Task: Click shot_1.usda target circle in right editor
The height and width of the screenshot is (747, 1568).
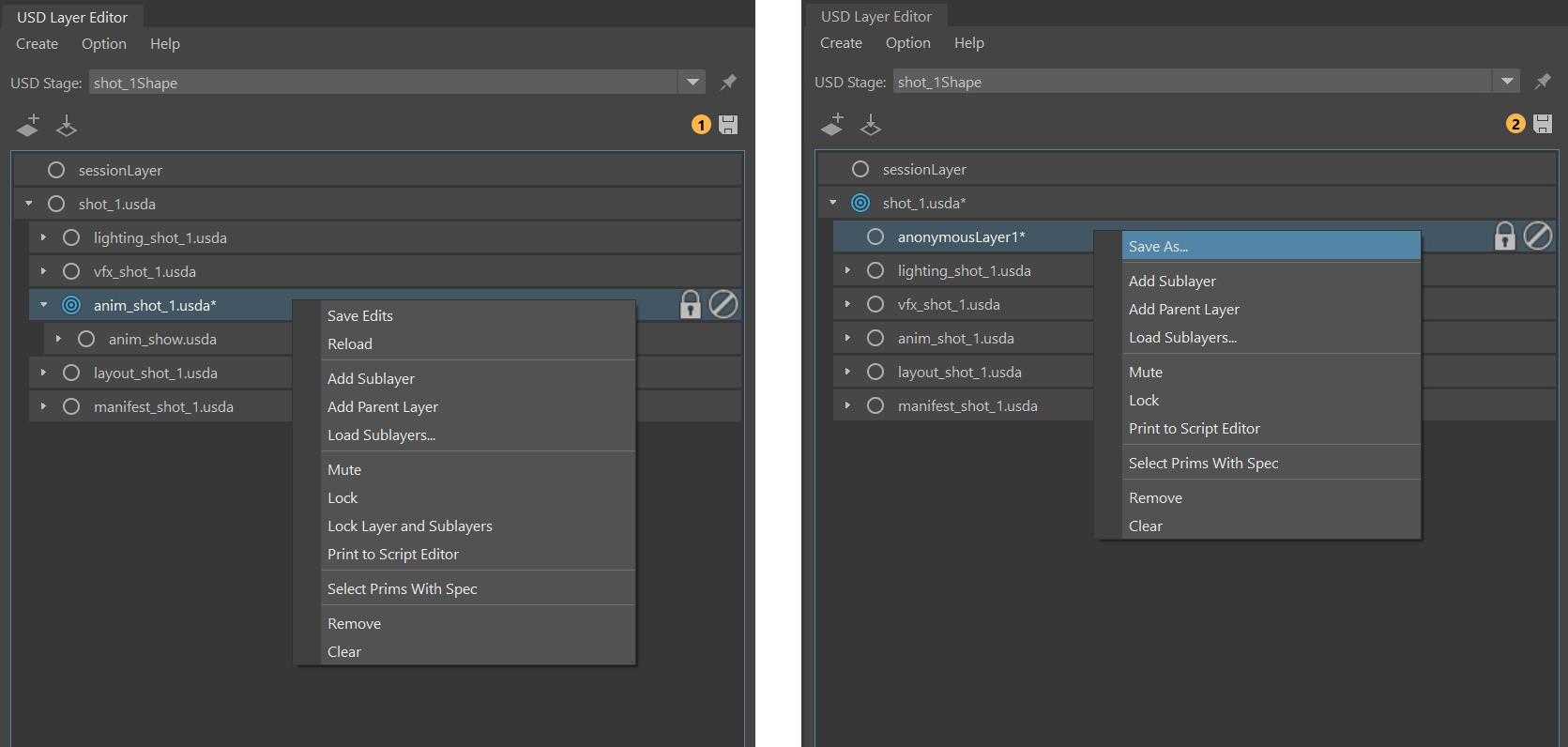Action: 860,203
